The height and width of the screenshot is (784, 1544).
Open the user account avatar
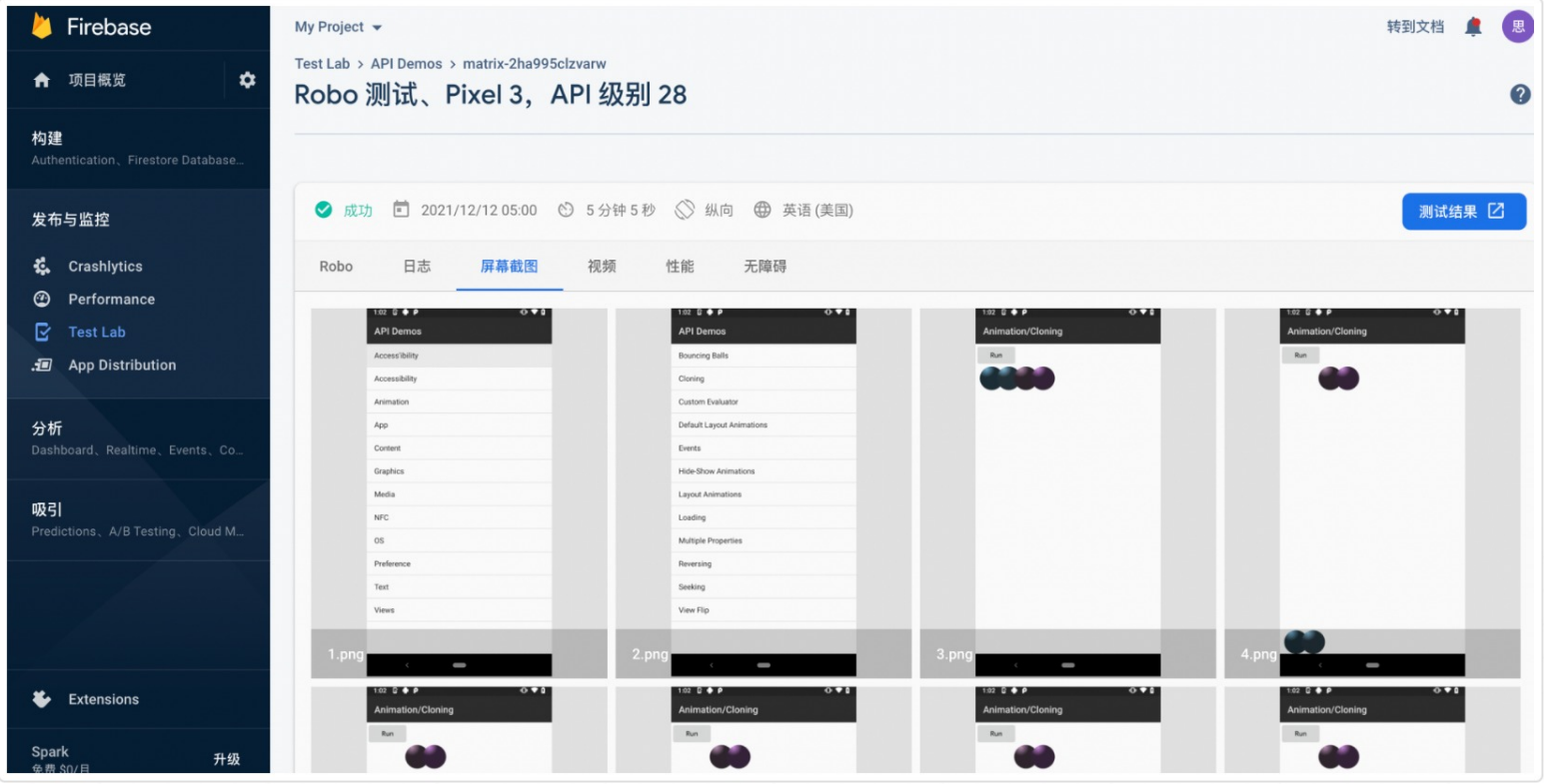pyautogui.click(x=1517, y=27)
